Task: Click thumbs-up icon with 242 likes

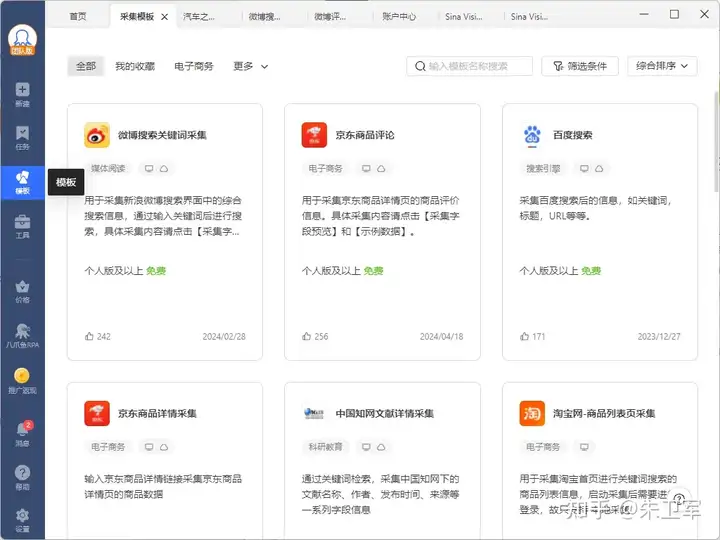Action: [x=89, y=337]
